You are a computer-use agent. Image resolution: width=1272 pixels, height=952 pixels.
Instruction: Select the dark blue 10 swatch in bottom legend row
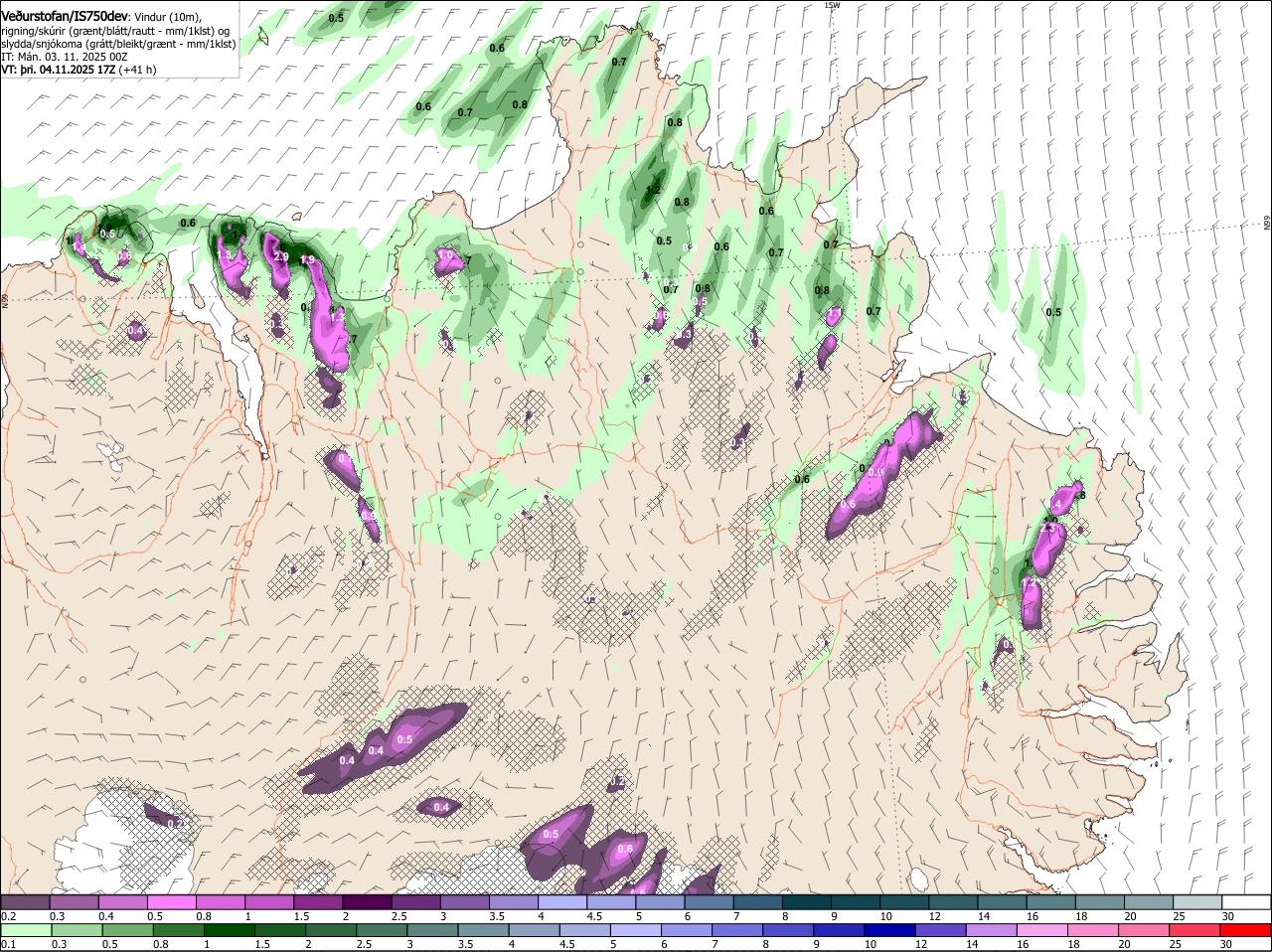click(889, 931)
